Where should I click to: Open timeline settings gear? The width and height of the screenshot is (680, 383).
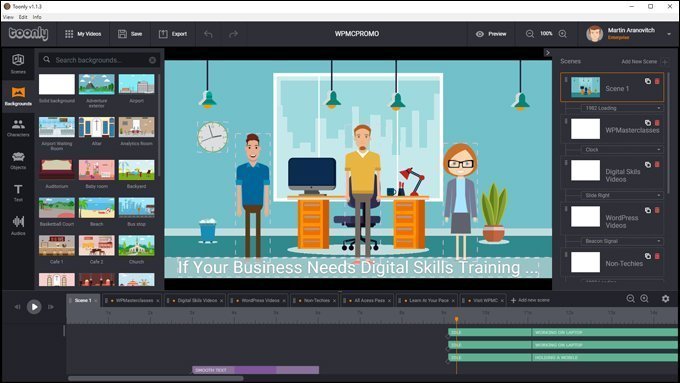[665, 298]
